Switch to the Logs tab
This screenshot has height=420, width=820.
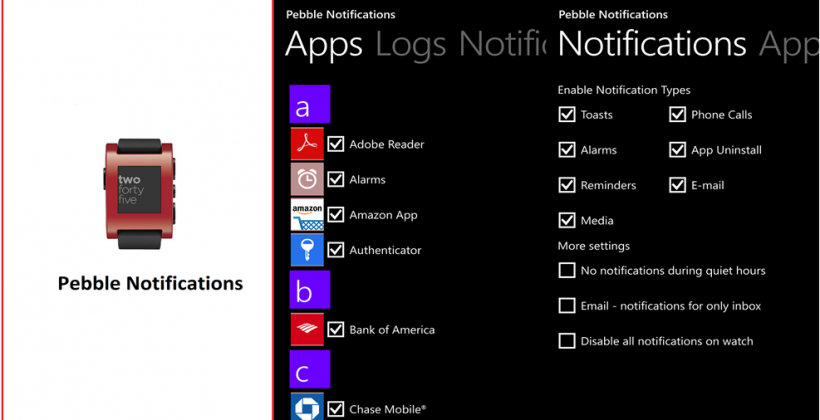(412, 44)
